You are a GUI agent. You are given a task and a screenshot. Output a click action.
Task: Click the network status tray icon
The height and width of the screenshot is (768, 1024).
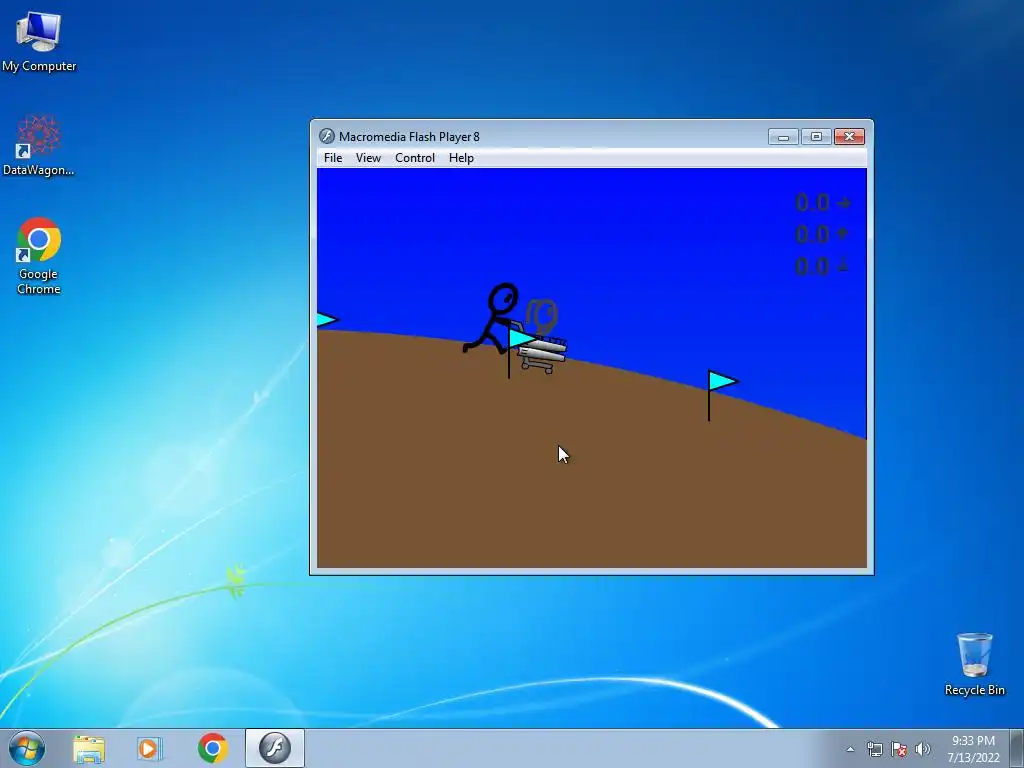(x=874, y=749)
